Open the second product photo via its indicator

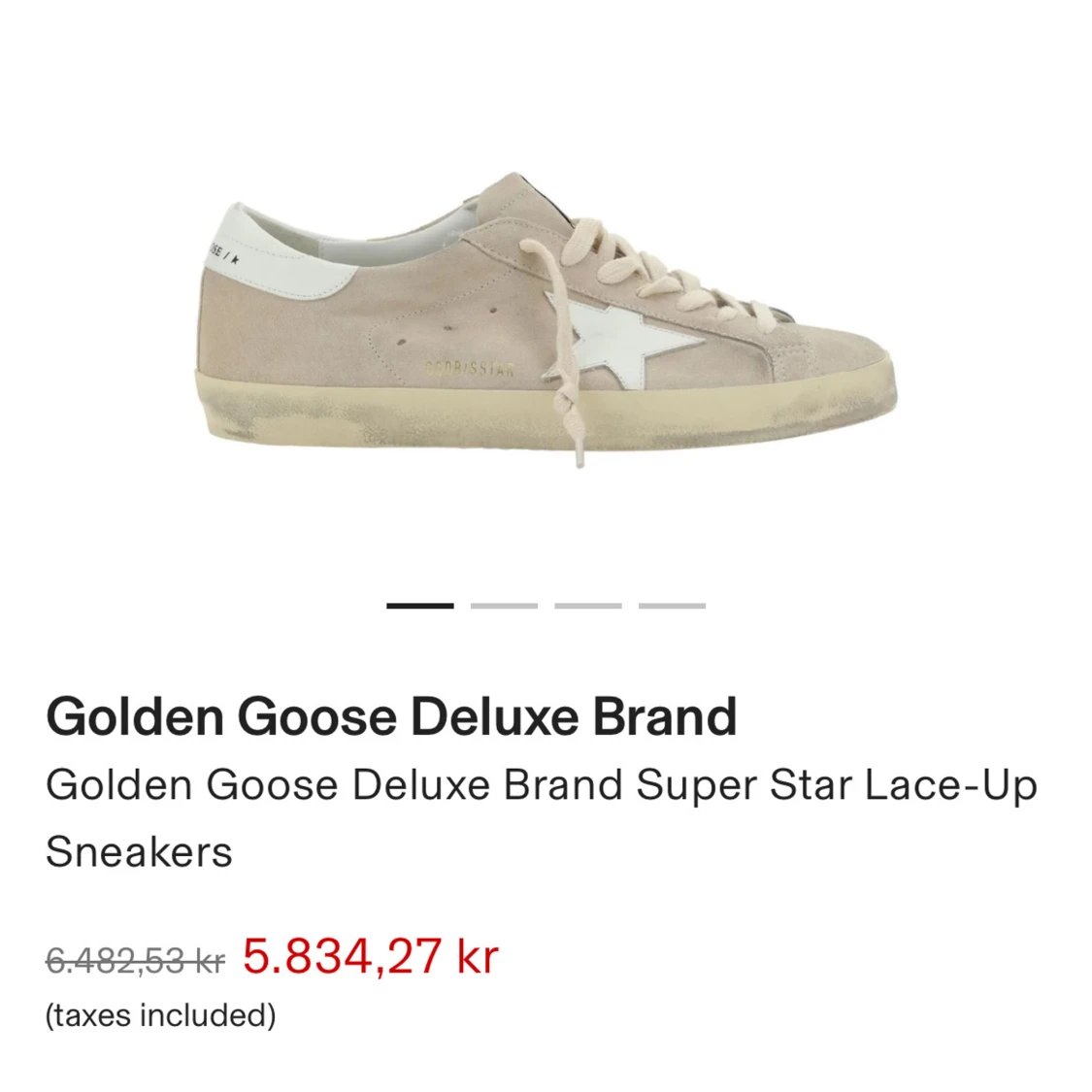(503, 606)
